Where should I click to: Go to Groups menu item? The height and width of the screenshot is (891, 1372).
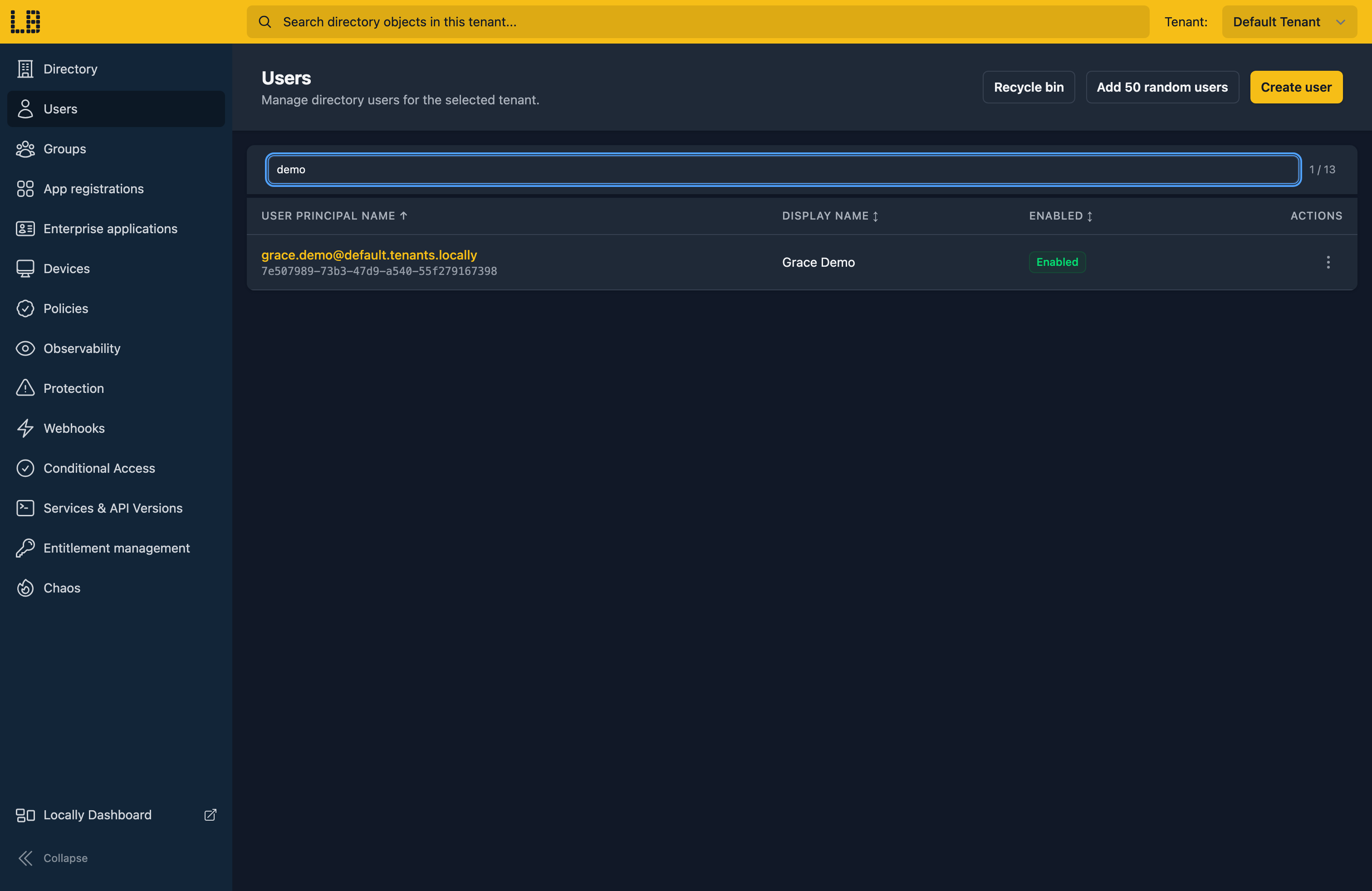click(x=116, y=149)
